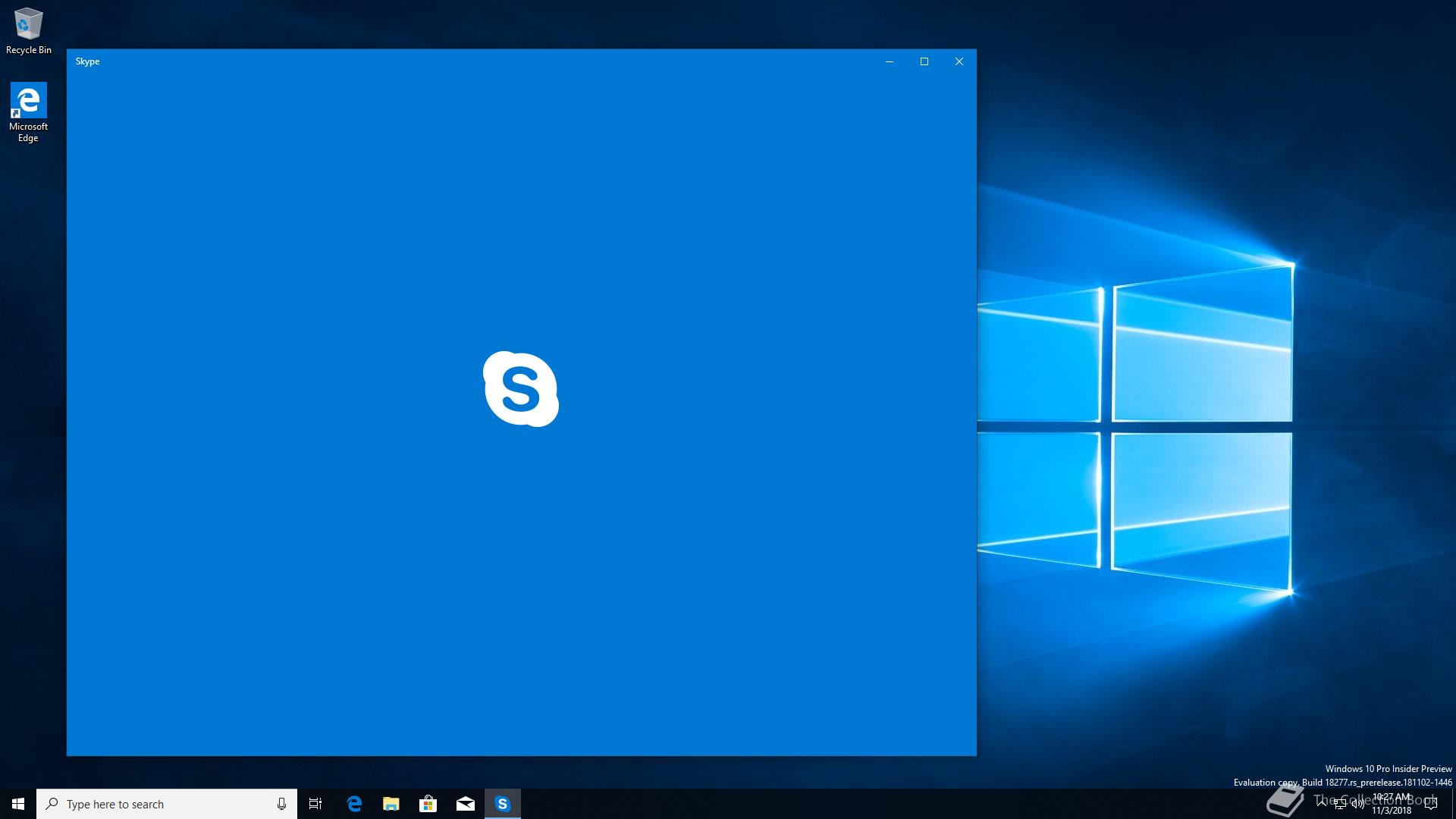Open the Recycle Bin desktop icon
This screenshot has width=1456, height=819.
29,31
